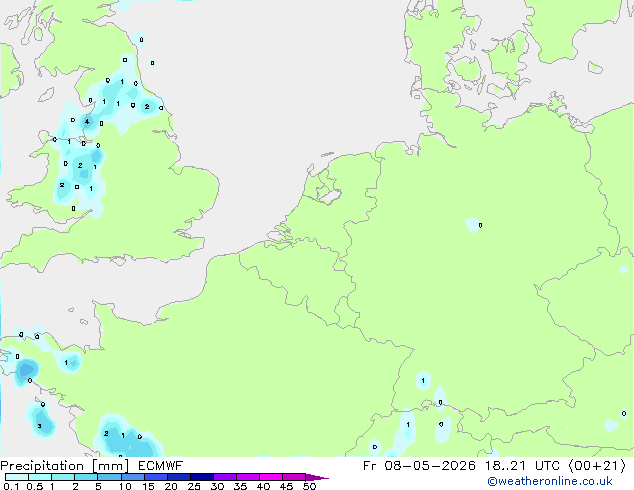Pick the 10–15 mm legend color swatch

click(x=133, y=477)
